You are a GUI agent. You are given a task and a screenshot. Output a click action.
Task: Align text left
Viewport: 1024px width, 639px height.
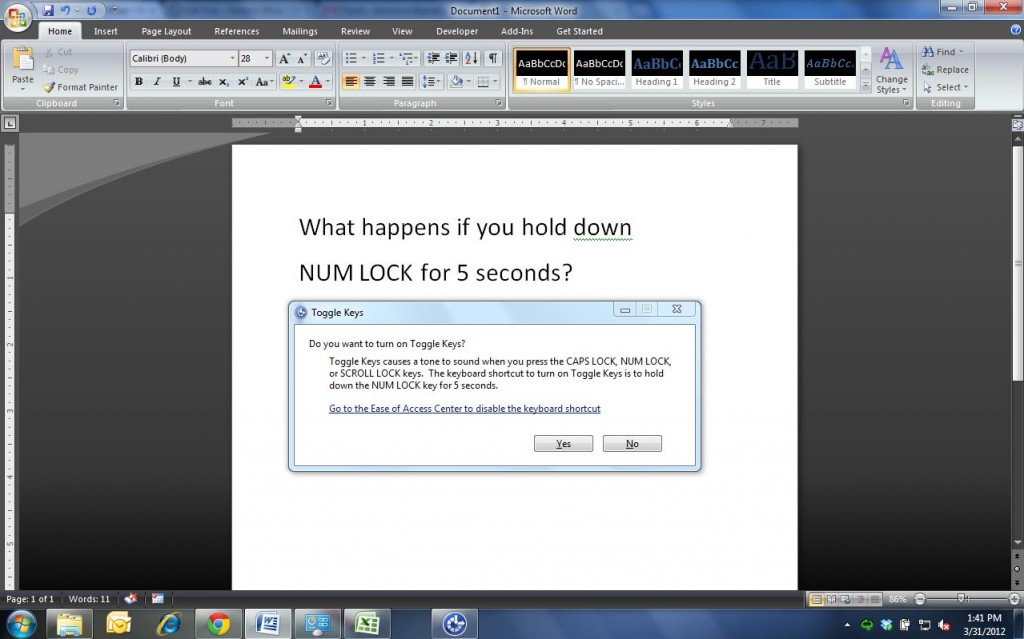click(x=351, y=82)
